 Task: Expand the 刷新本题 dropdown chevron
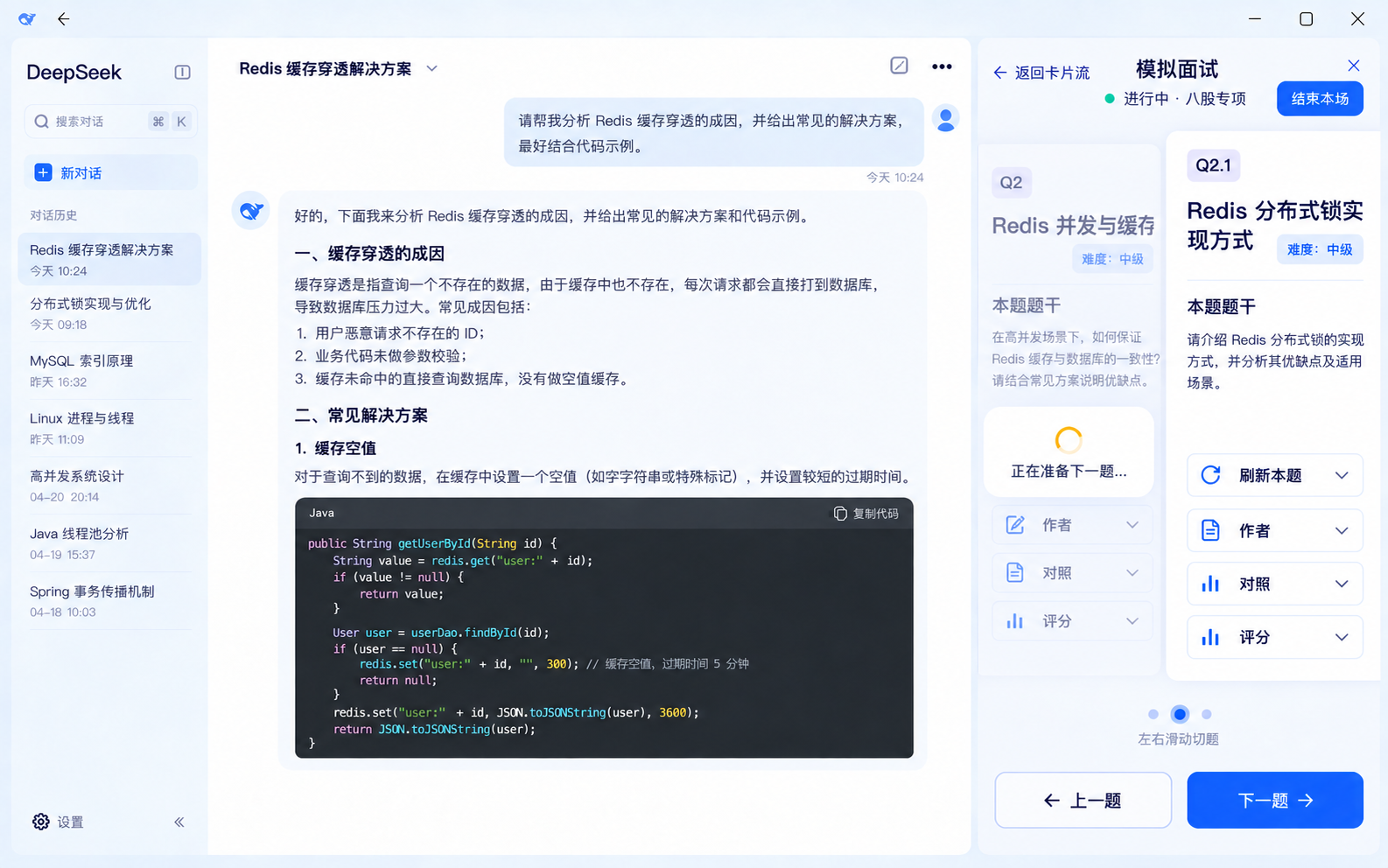tap(1342, 475)
